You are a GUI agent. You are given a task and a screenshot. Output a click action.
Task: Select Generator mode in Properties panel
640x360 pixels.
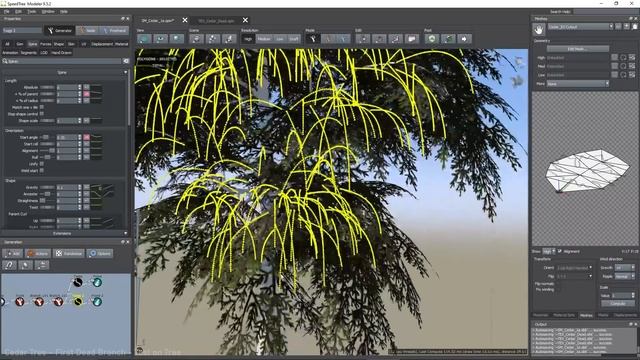(x=60, y=31)
